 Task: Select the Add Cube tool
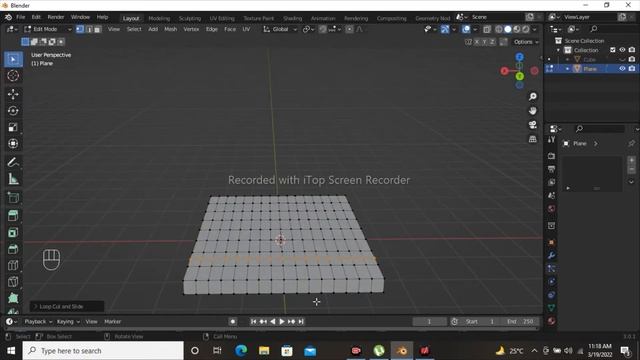click(x=13, y=198)
